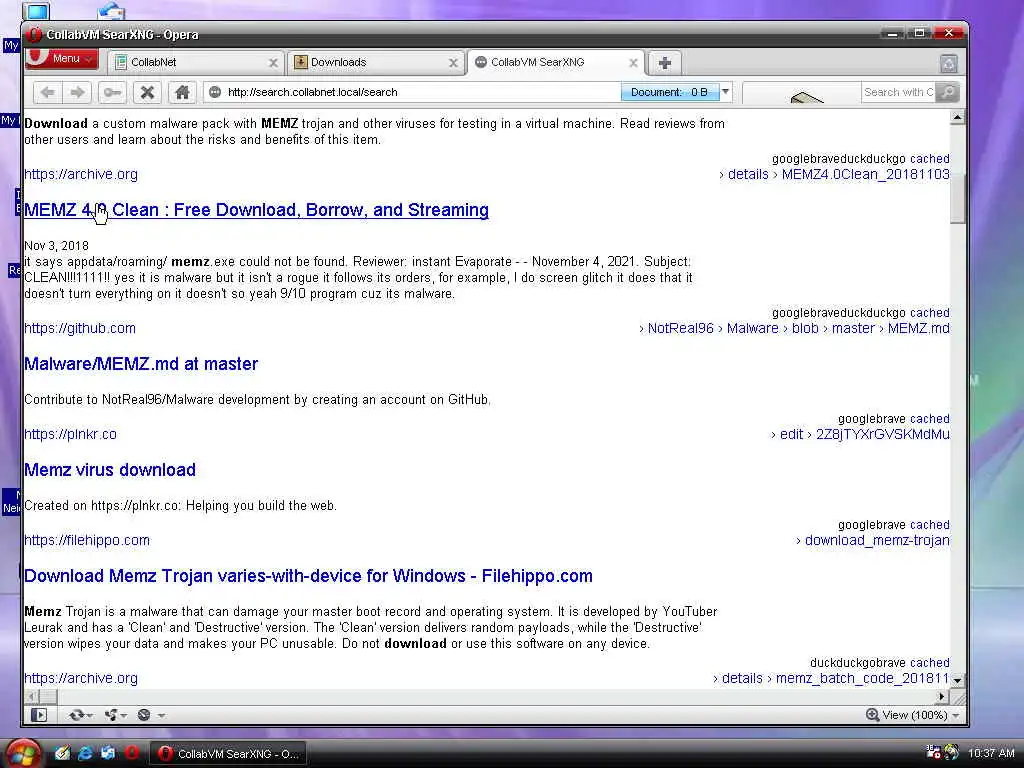This screenshot has height=768, width=1024.
Task: Click the Document 0 B progress indicator
Action: pos(669,92)
